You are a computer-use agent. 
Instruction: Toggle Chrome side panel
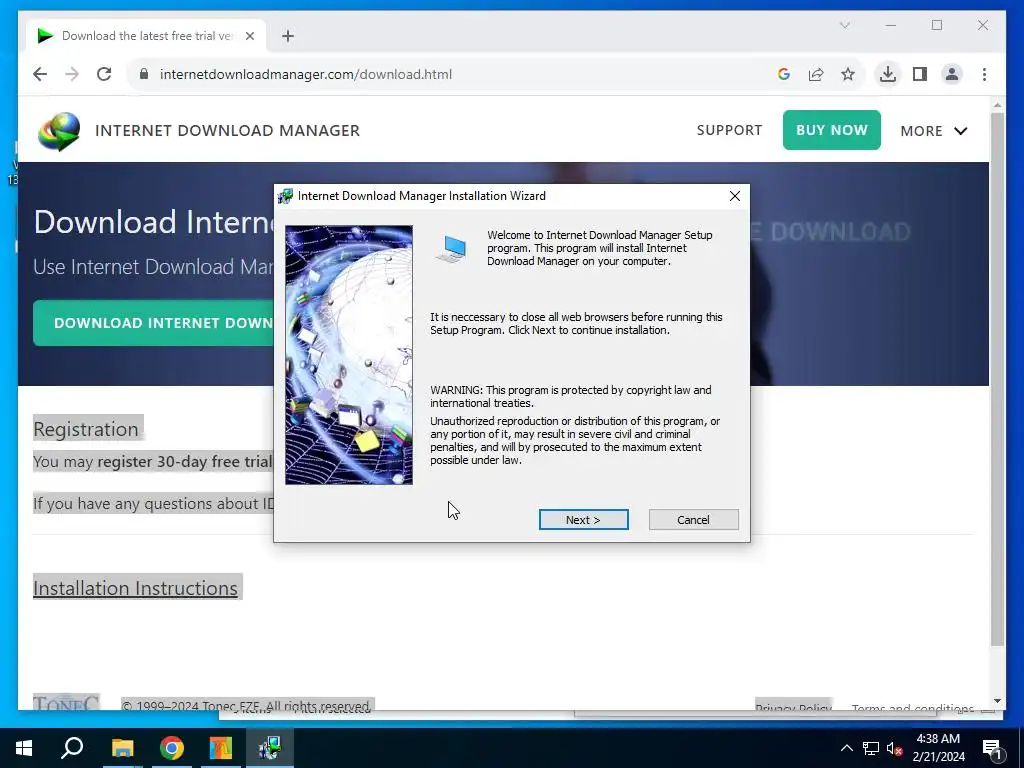tap(920, 74)
